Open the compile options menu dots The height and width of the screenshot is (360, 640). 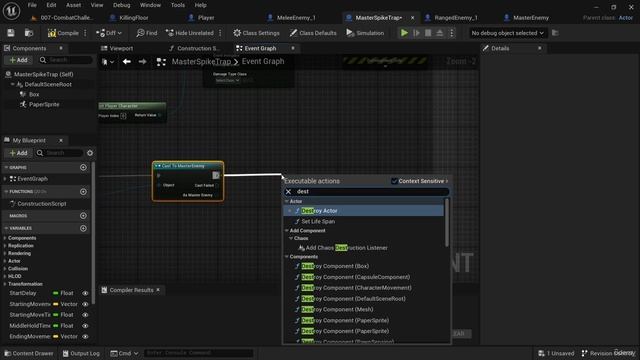(x=85, y=33)
